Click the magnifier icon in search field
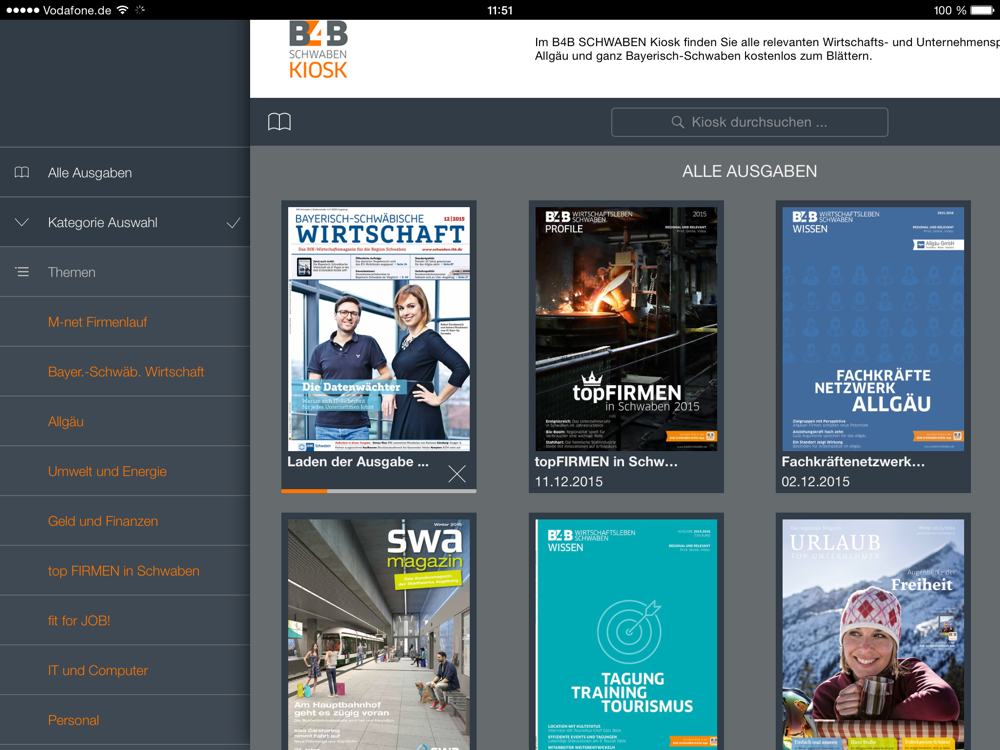Viewport: 1000px width, 750px height. pos(677,122)
